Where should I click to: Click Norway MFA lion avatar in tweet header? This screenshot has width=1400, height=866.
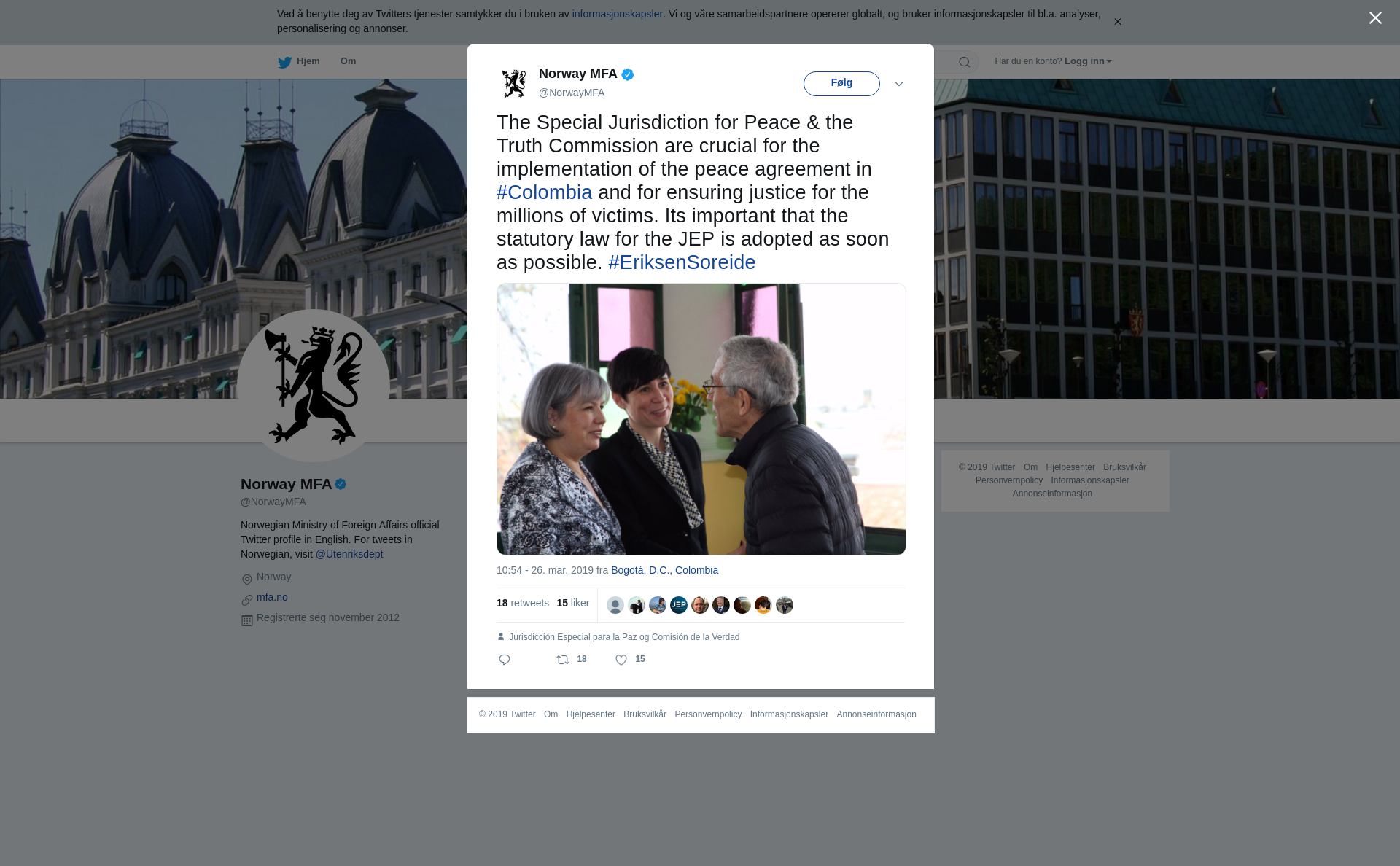pyautogui.click(x=514, y=83)
